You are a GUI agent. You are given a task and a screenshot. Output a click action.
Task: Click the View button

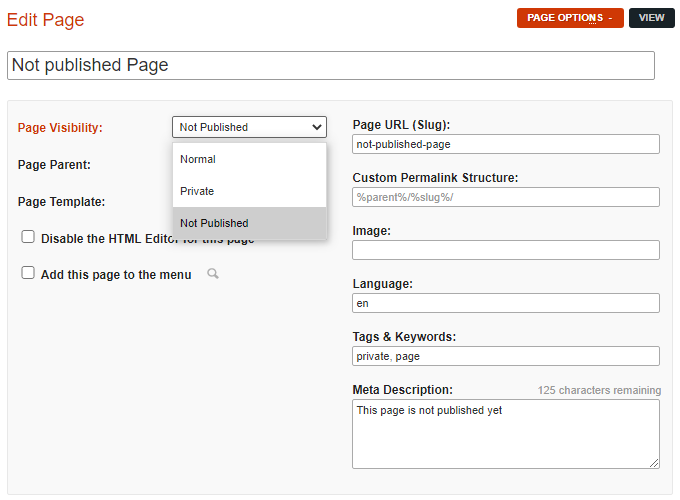pyautogui.click(x=651, y=18)
